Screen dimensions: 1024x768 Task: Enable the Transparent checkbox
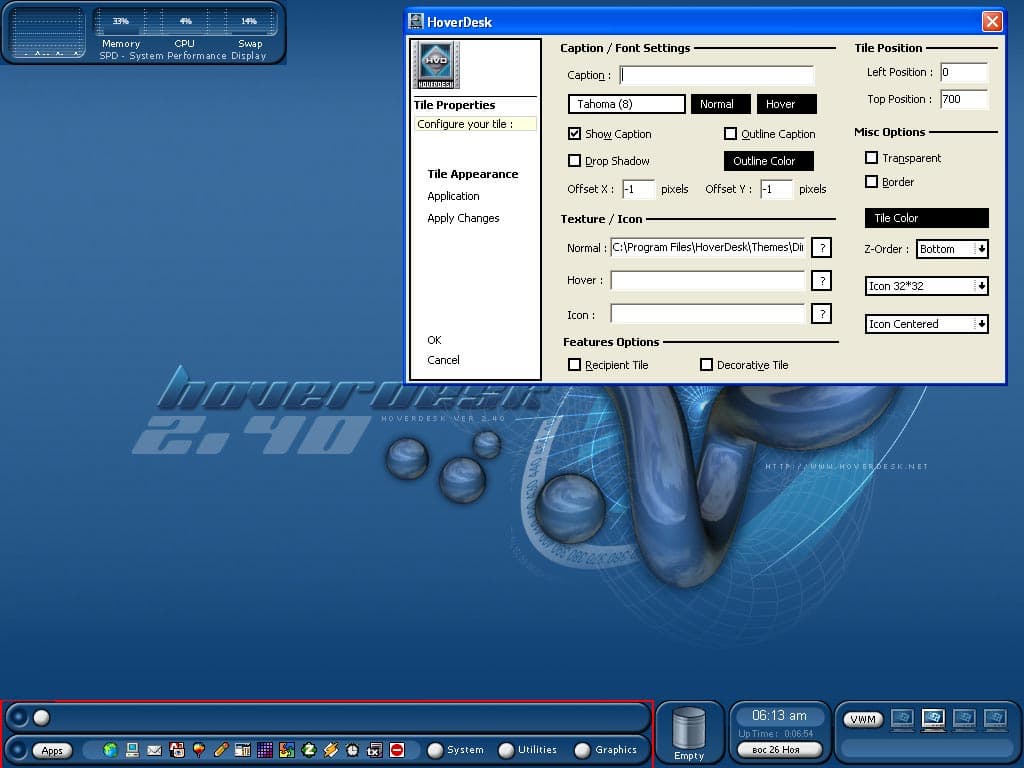(x=872, y=158)
